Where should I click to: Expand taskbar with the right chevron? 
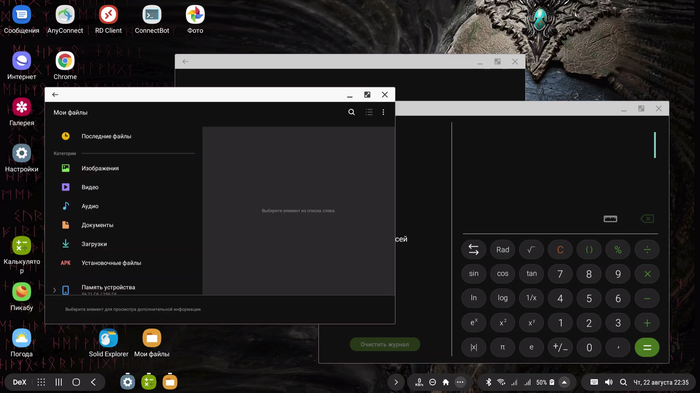(x=396, y=382)
